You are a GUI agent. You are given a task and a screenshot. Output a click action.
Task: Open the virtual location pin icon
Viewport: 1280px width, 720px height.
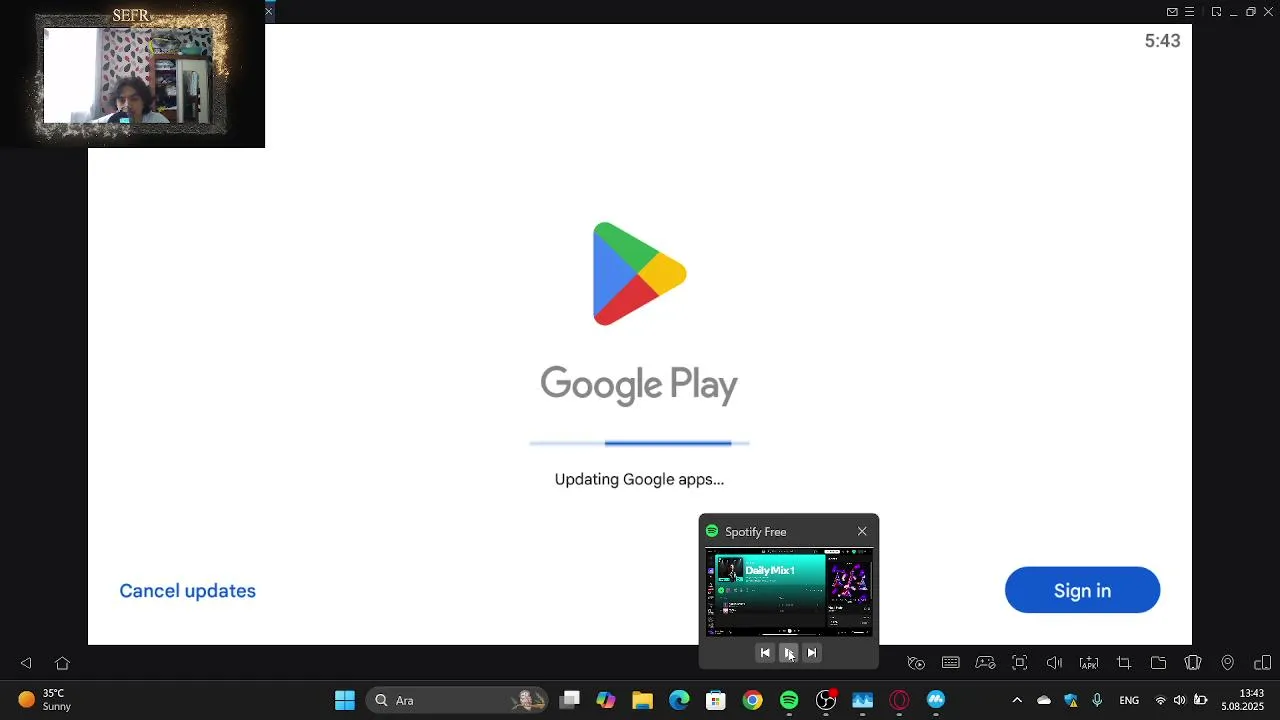(x=1228, y=663)
